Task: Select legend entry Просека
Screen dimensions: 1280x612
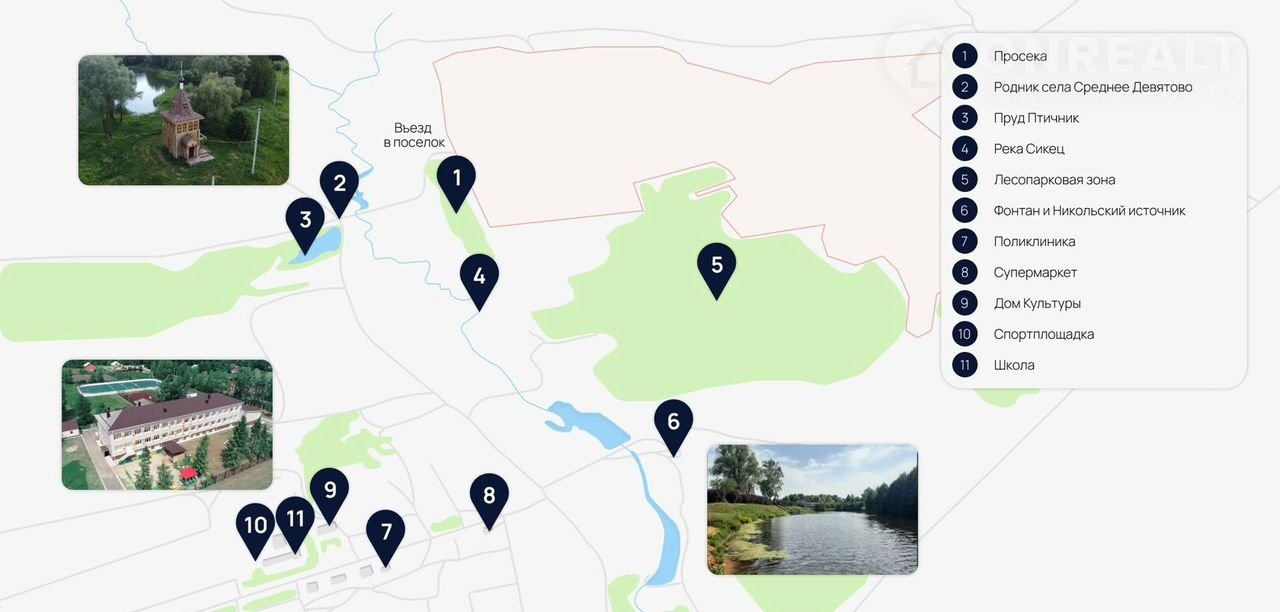Action: pyautogui.click(x=1020, y=56)
